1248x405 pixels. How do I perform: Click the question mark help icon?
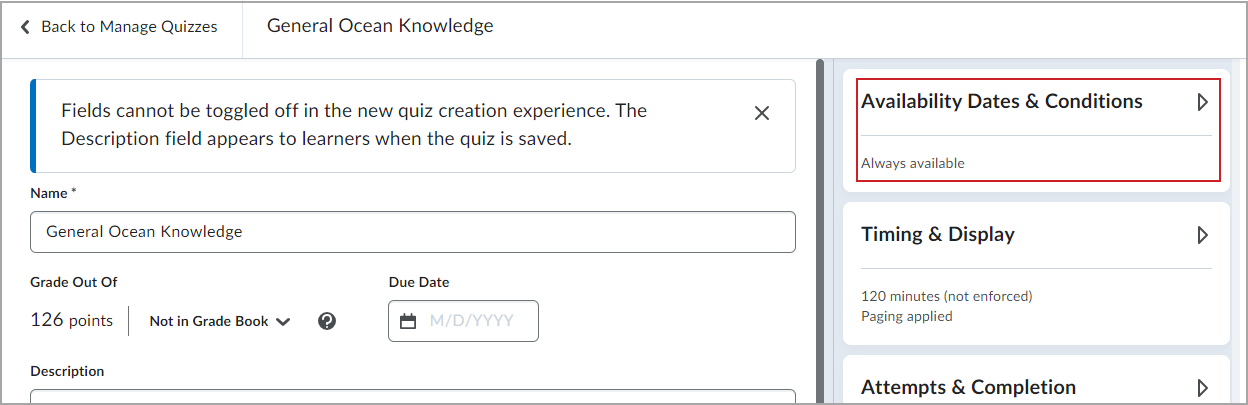point(326,321)
